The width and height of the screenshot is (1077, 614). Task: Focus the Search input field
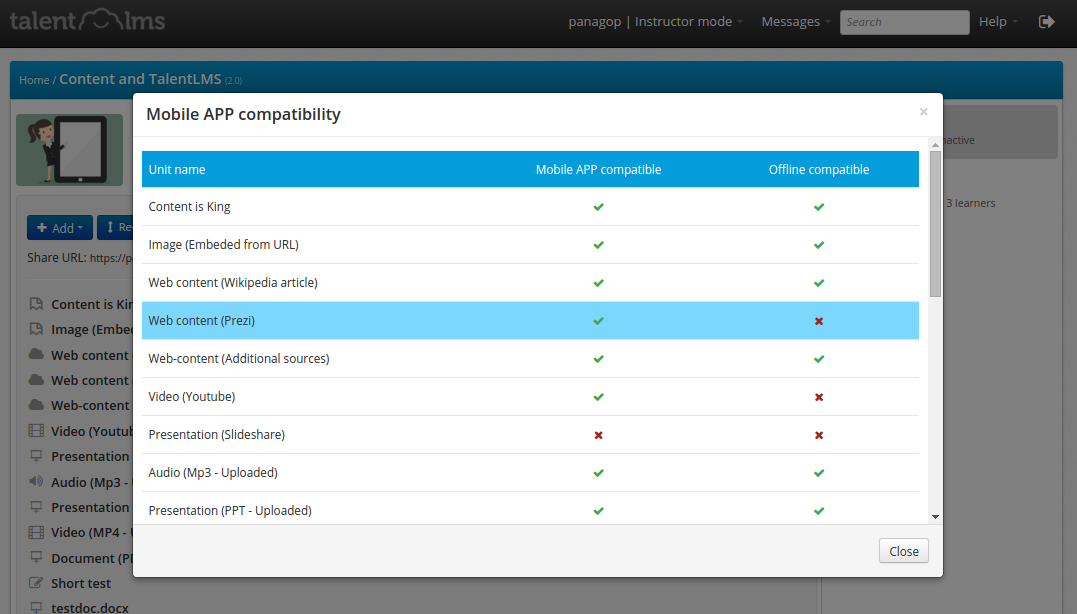click(x=904, y=22)
